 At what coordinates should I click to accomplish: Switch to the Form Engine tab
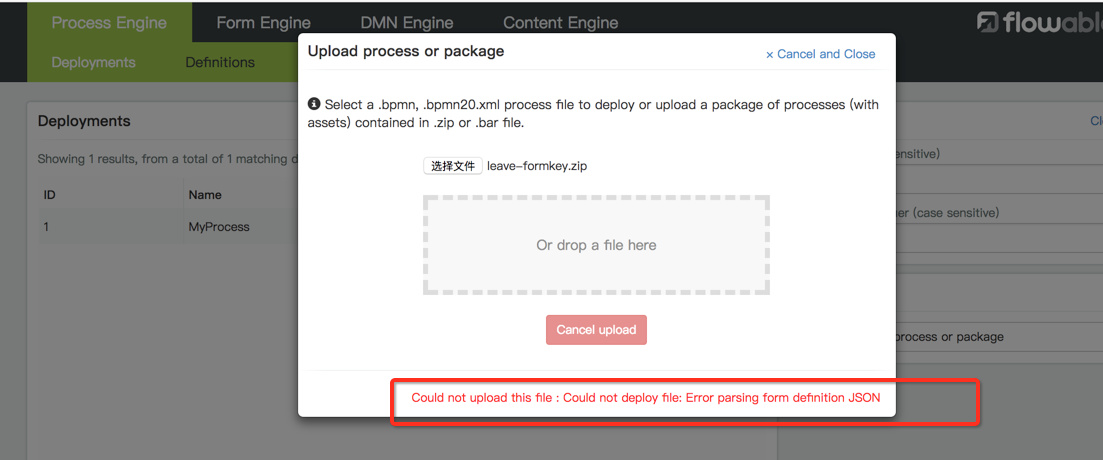pos(263,22)
